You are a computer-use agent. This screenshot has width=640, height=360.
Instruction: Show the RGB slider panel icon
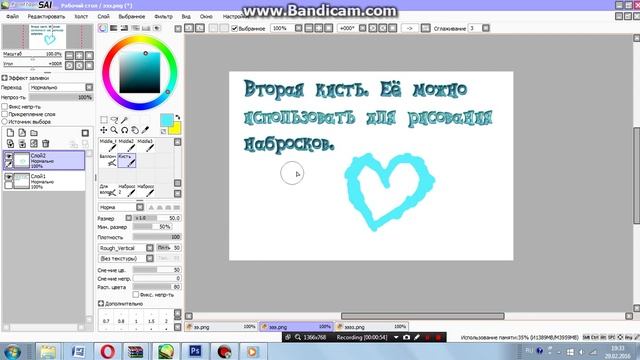[113, 28]
